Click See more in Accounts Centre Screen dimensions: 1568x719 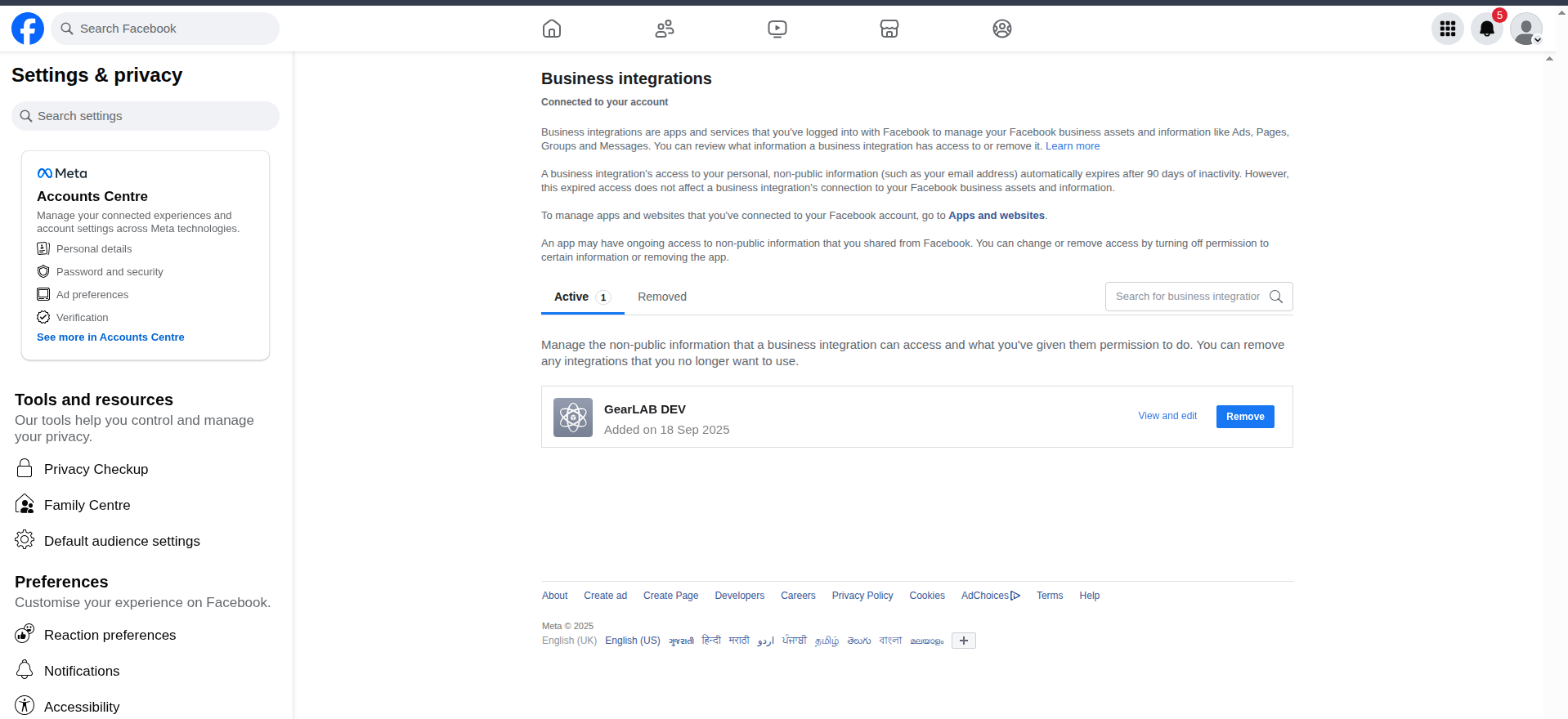pyautogui.click(x=110, y=337)
